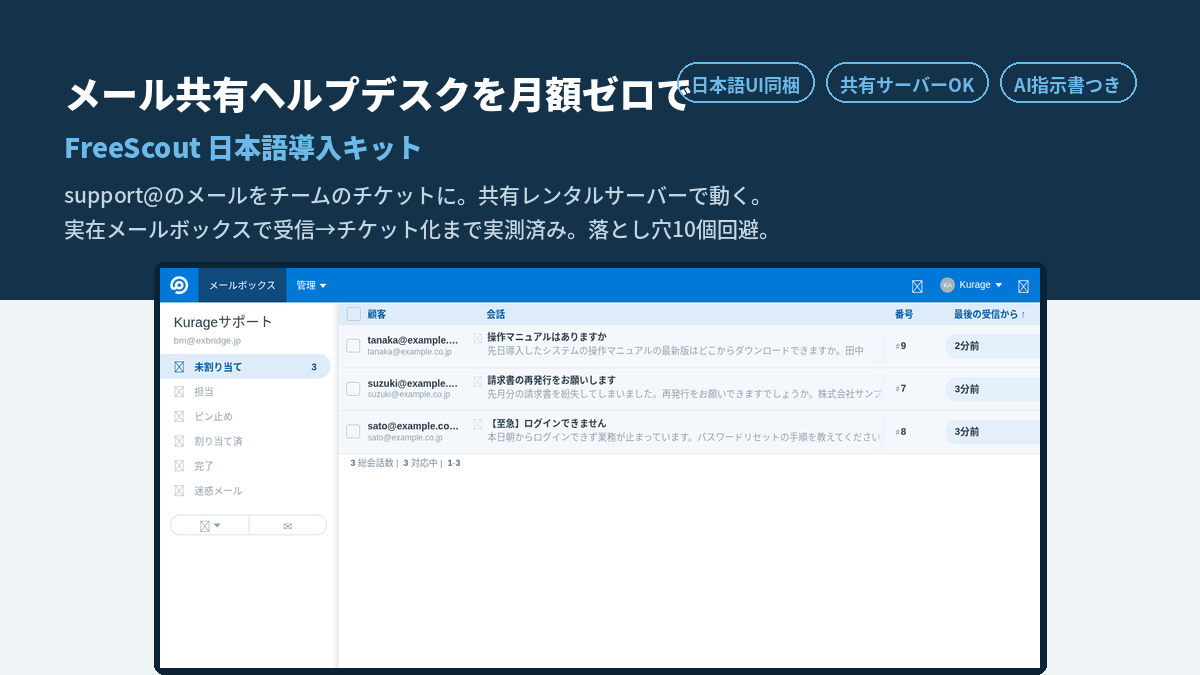1200x675 pixels.
Task: Click the FreeScout logo in the top bar
Action: tap(179, 285)
